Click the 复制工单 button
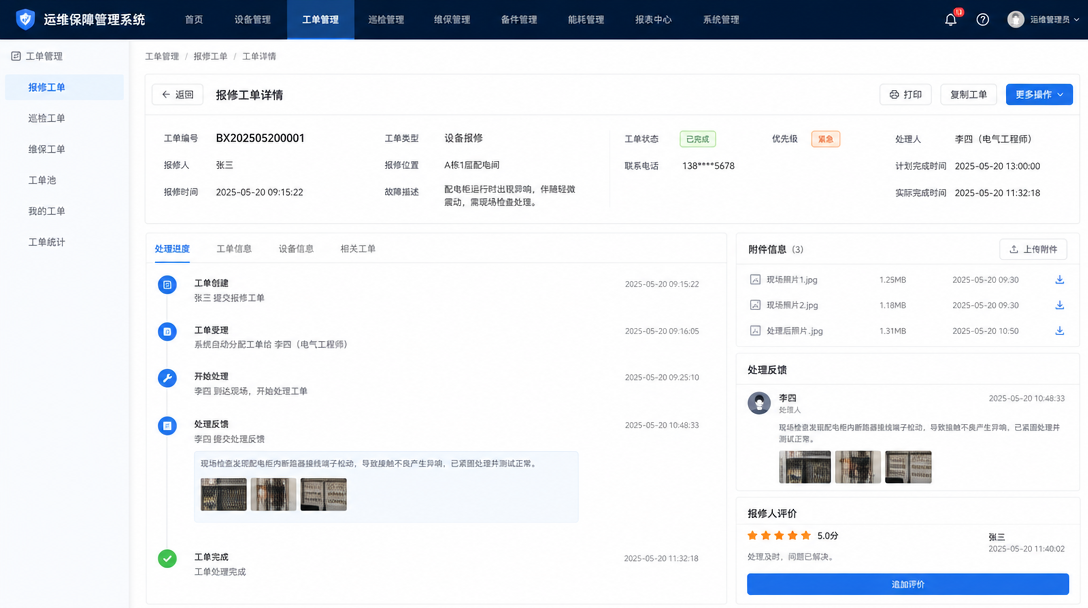The width and height of the screenshot is (1088, 608). pos(969,94)
